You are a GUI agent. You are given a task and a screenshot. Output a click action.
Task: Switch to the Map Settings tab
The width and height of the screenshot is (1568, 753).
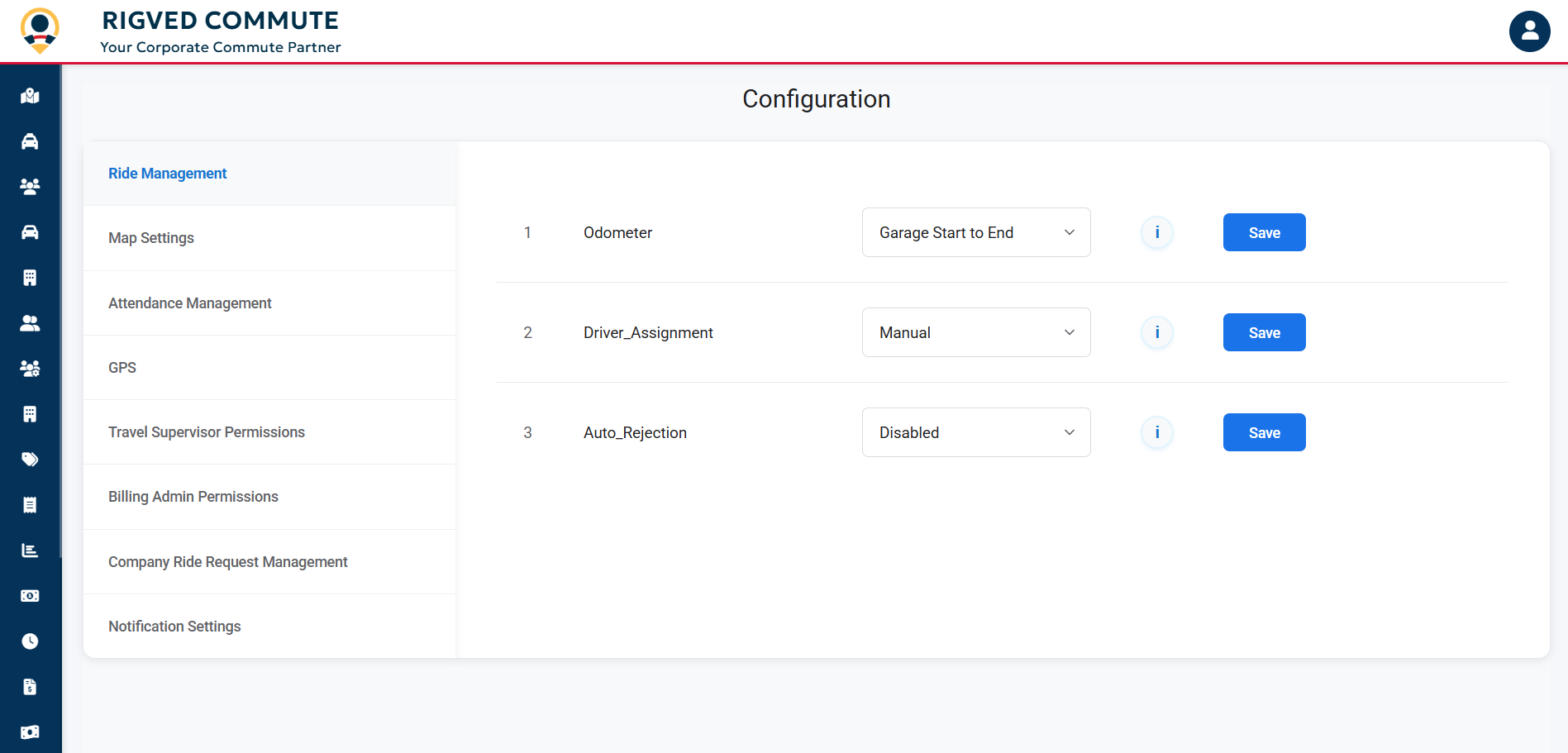[151, 238]
